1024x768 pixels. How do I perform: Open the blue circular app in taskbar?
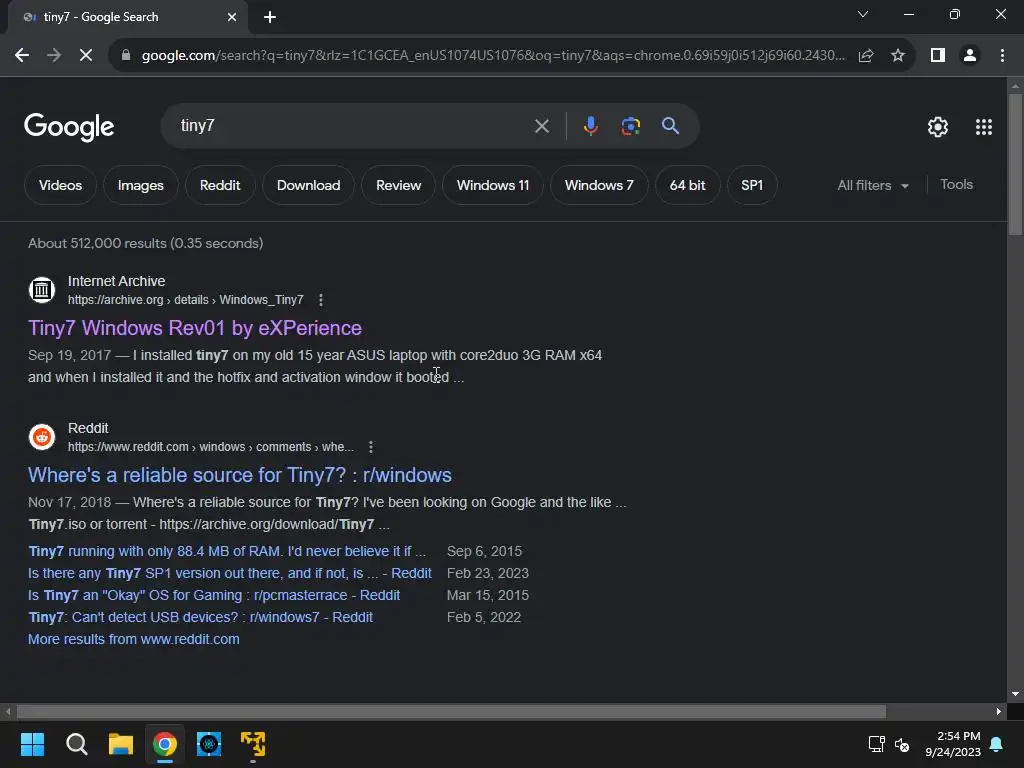point(209,744)
